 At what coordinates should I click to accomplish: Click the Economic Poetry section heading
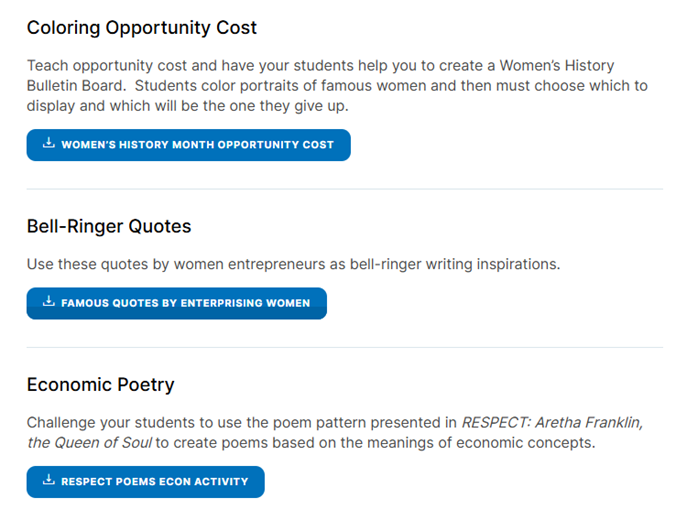(x=100, y=384)
